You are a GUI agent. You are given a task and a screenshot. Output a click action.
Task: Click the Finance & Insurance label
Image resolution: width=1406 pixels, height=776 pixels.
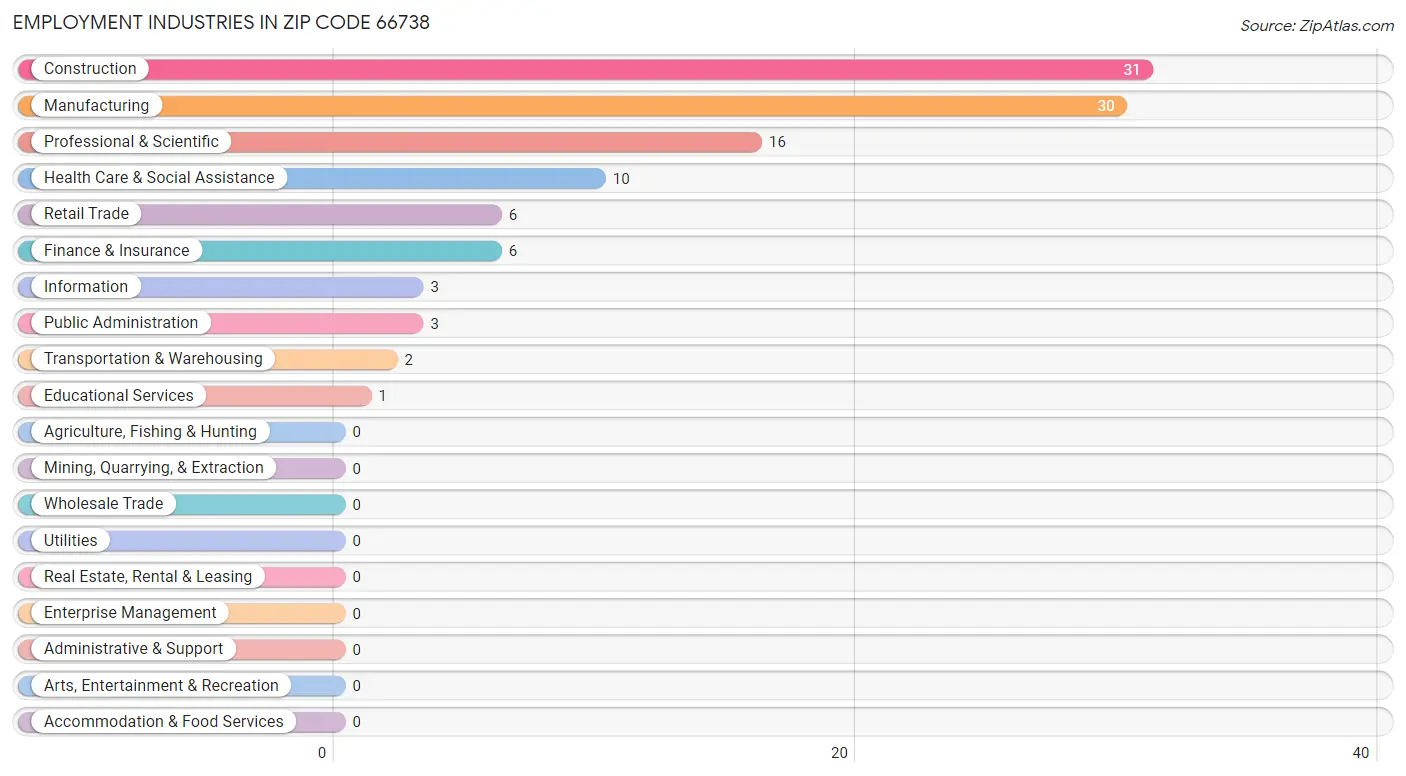(116, 250)
